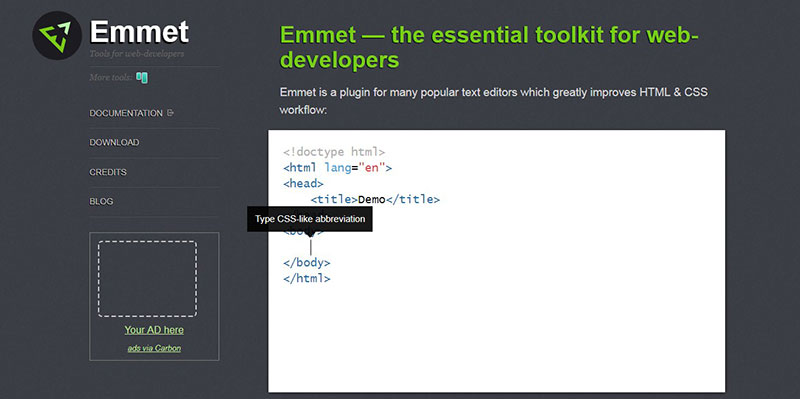The width and height of the screenshot is (800, 399).
Task: Click the "Type CSS-like abbreviation" tooltip
Action: [310, 219]
